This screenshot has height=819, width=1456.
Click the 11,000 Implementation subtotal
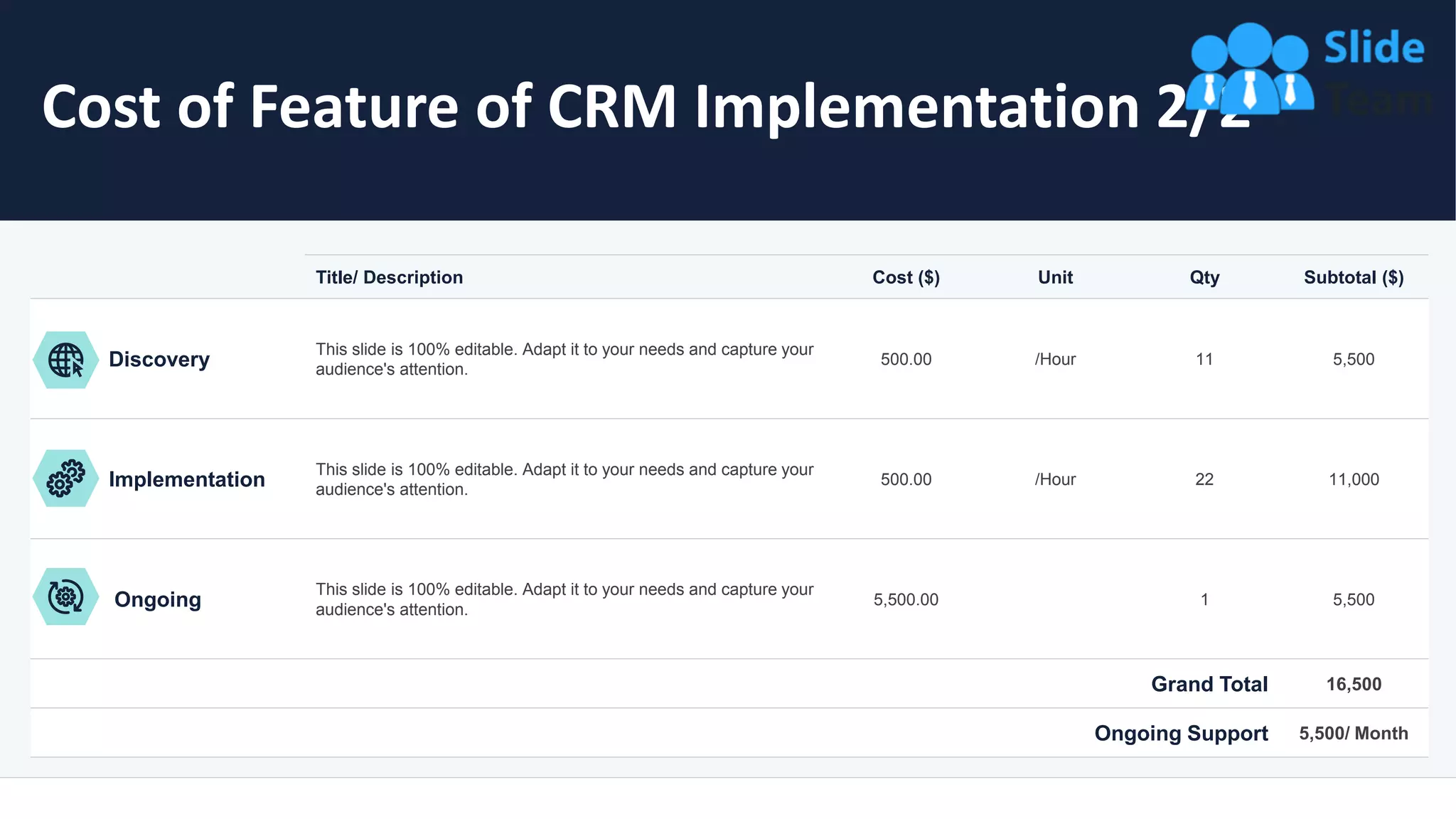pyautogui.click(x=1354, y=479)
